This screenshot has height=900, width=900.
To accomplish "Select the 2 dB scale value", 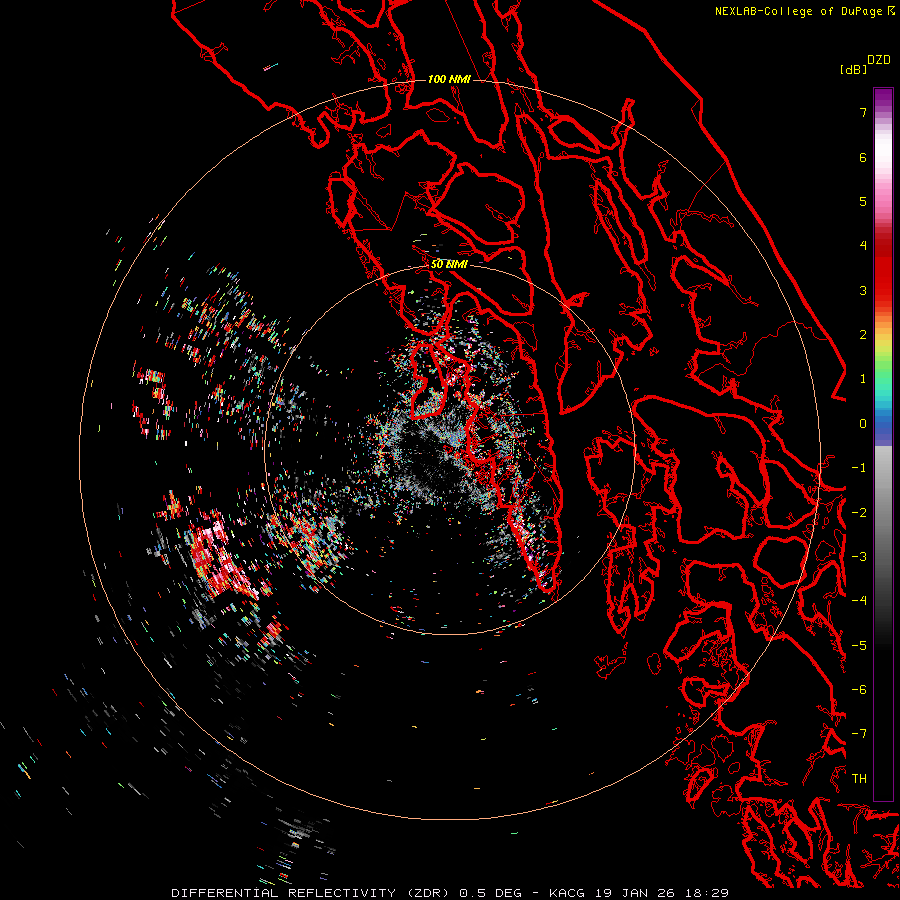I will (863, 335).
